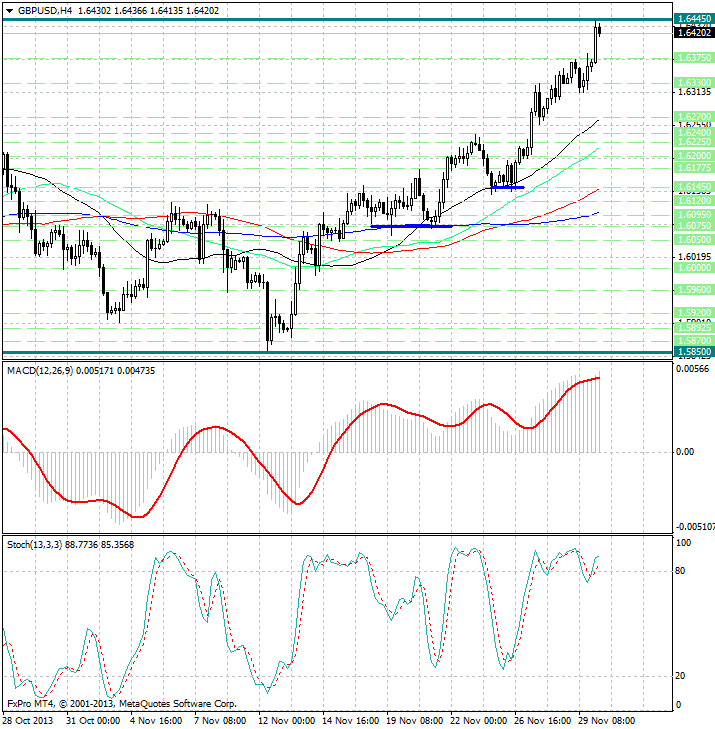This screenshot has width=715, height=729.
Task: Select the 1.58700 level label
Action: [x=694, y=340]
